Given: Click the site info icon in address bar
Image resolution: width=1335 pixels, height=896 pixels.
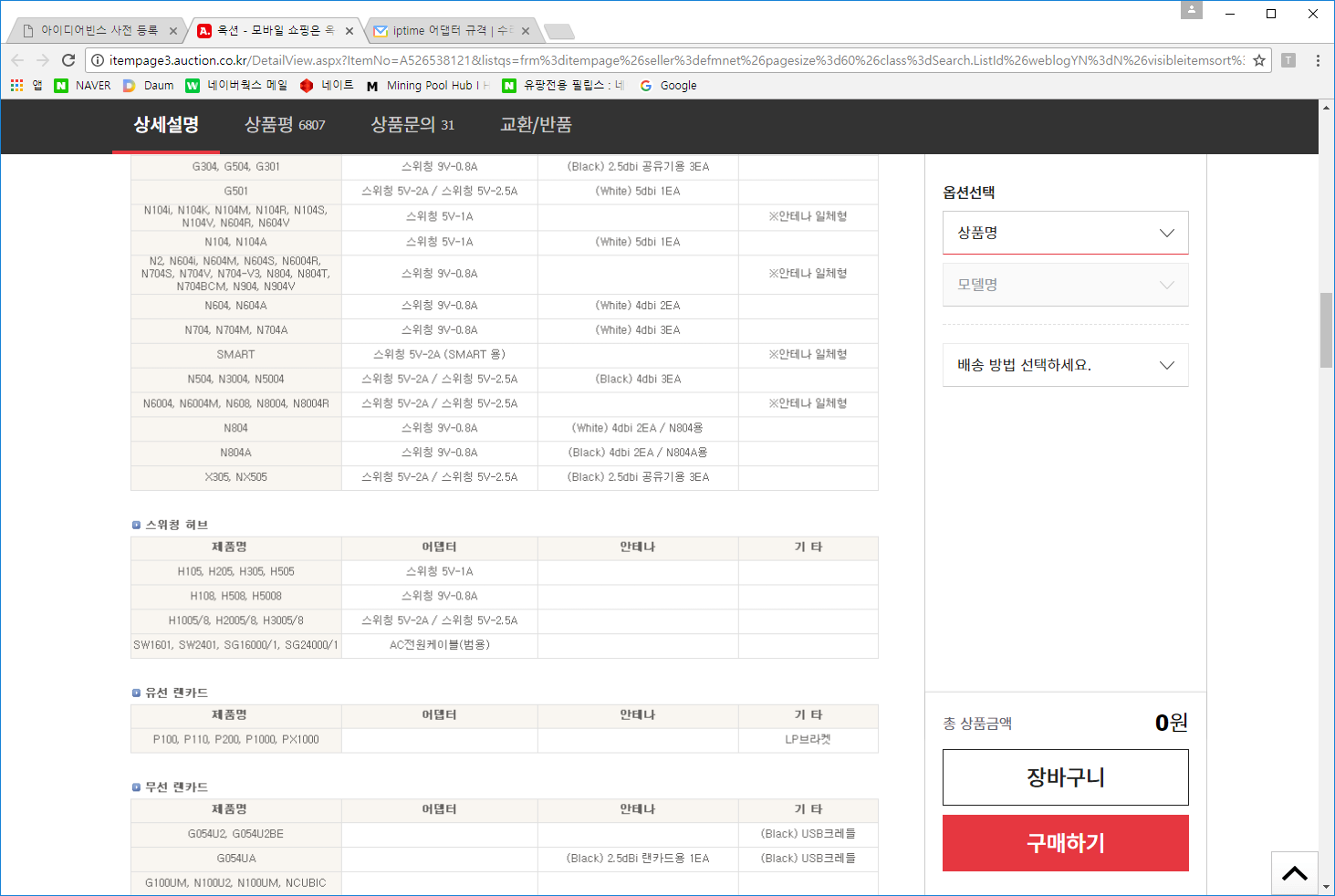Looking at the screenshot, I should click(x=97, y=60).
